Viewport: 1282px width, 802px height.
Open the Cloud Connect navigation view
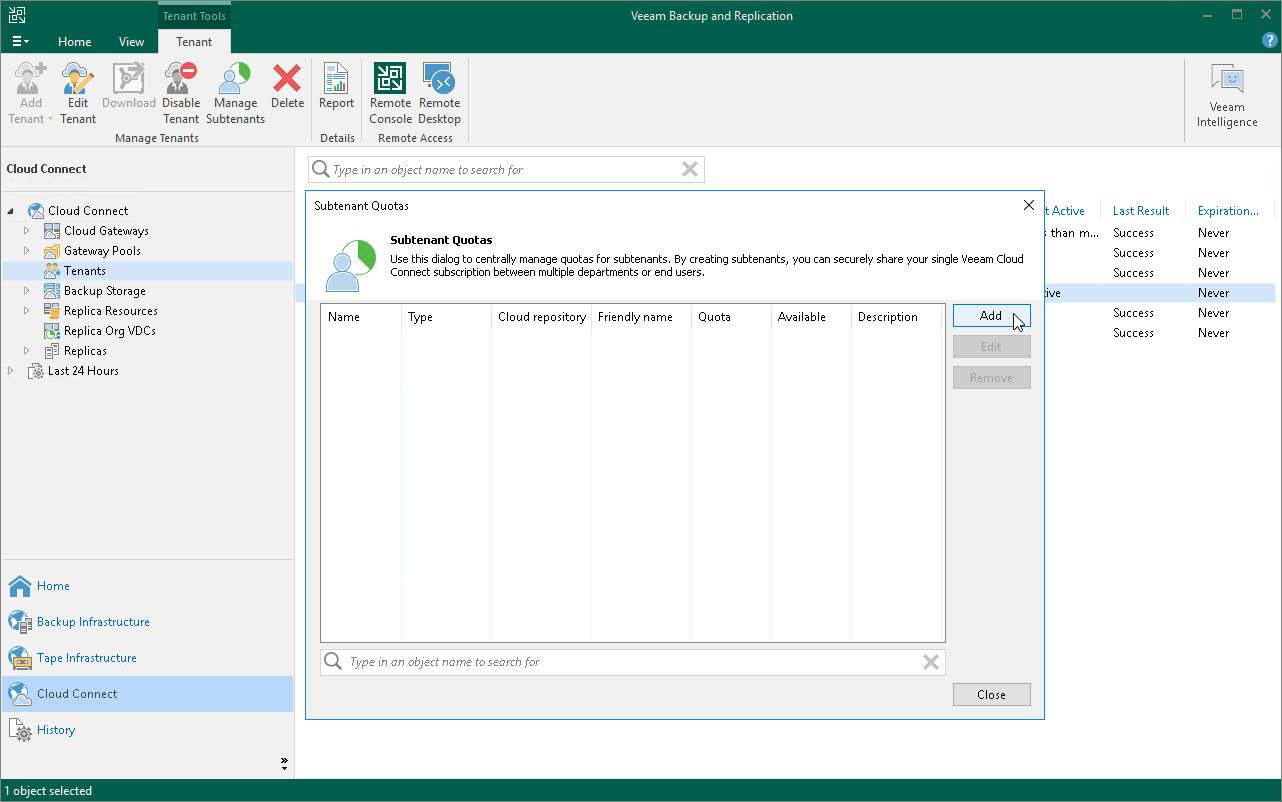[x=148, y=694]
